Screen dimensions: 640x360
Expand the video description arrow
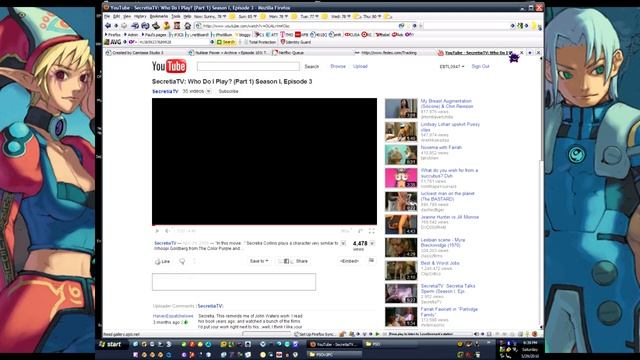tap(343, 243)
